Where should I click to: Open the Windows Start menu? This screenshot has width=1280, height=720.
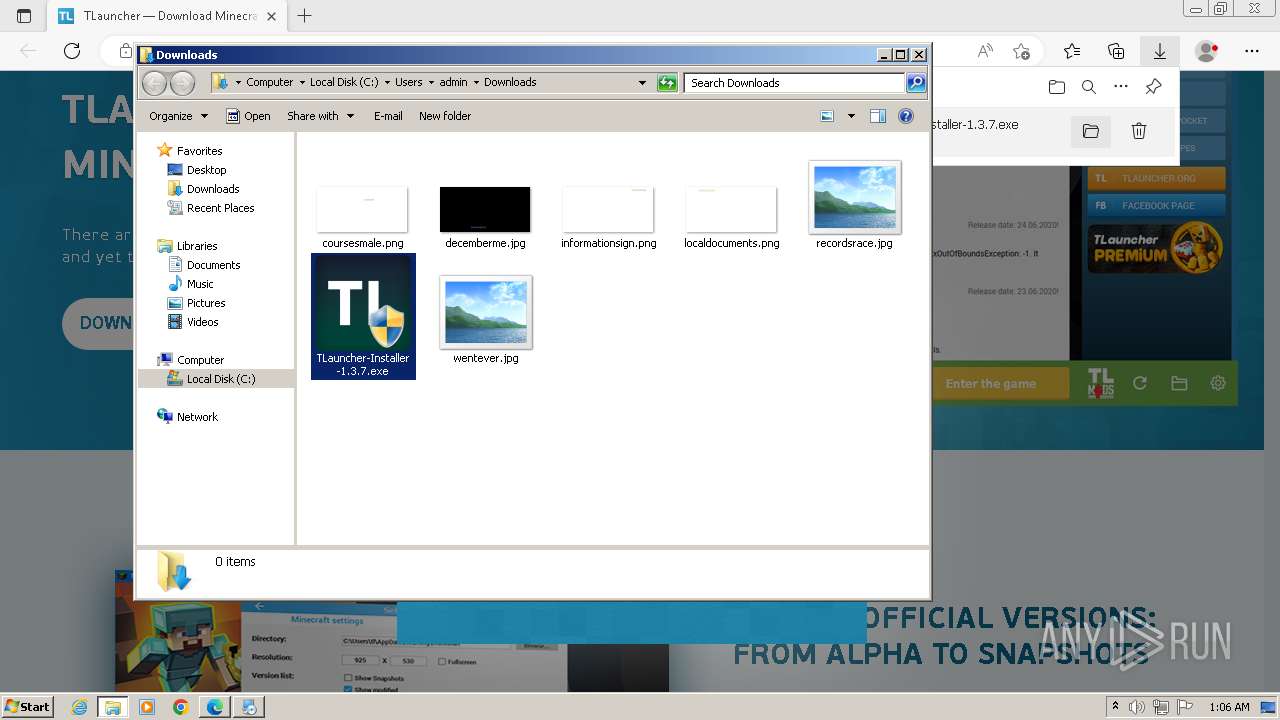pos(27,707)
